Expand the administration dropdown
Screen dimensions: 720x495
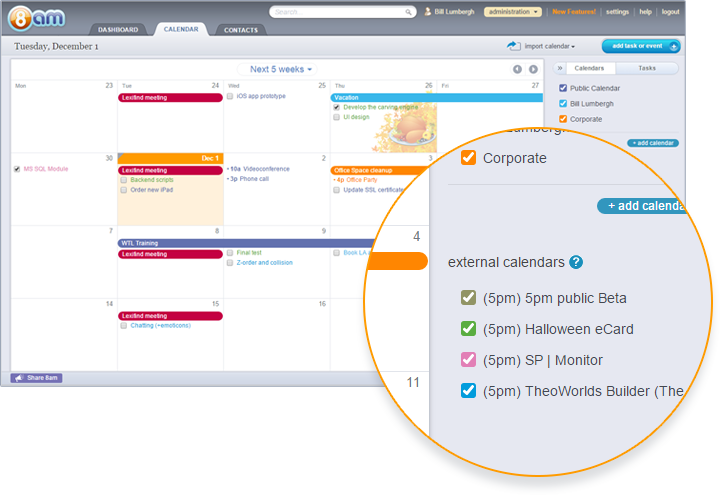(513, 12)
